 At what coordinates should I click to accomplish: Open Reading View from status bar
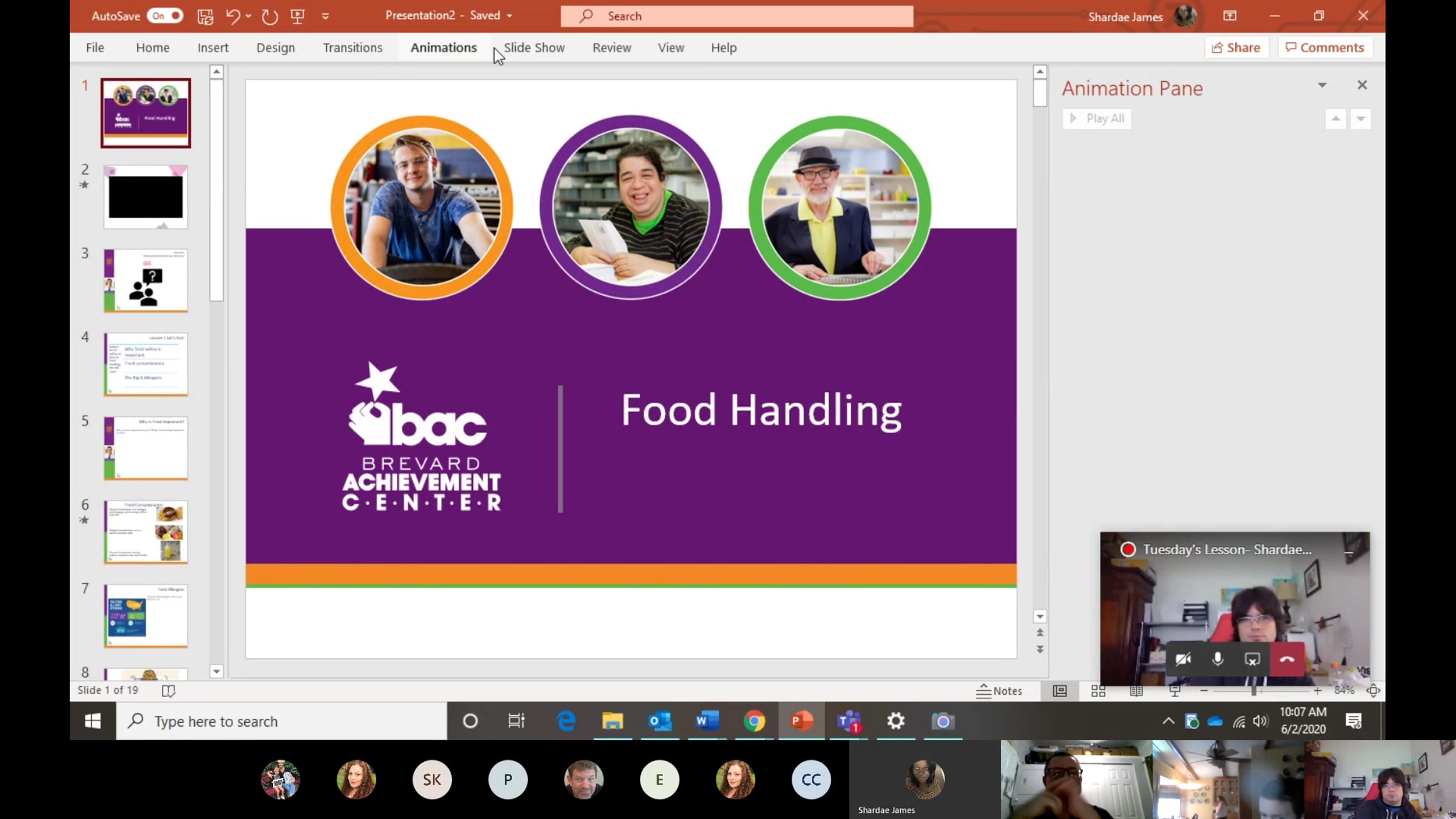(x=1136, y=691)
